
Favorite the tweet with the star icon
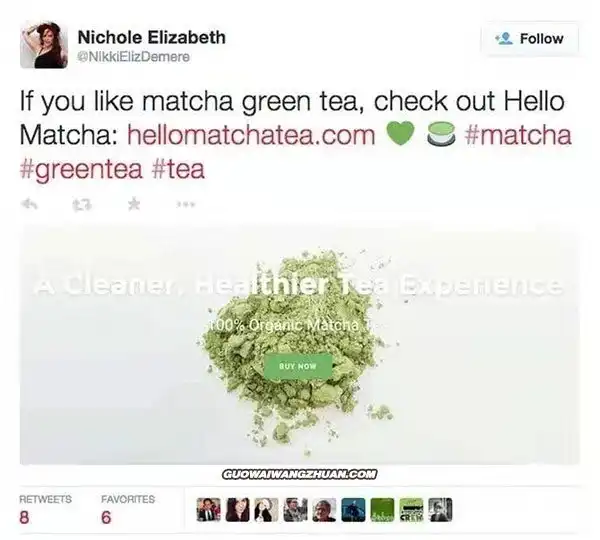tap(134, 204)
